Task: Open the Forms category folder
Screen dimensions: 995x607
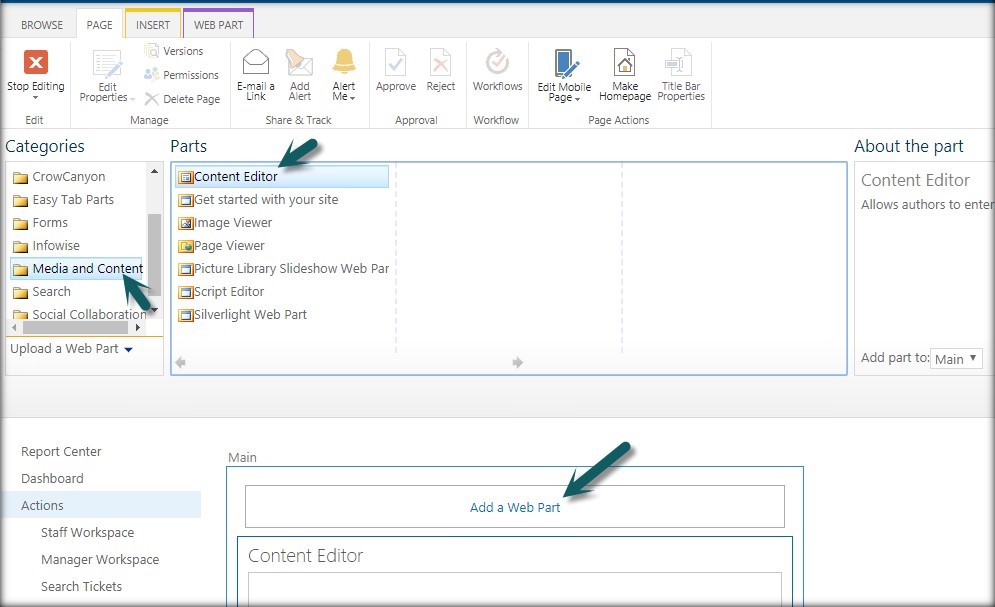Action: coord(41,223)
